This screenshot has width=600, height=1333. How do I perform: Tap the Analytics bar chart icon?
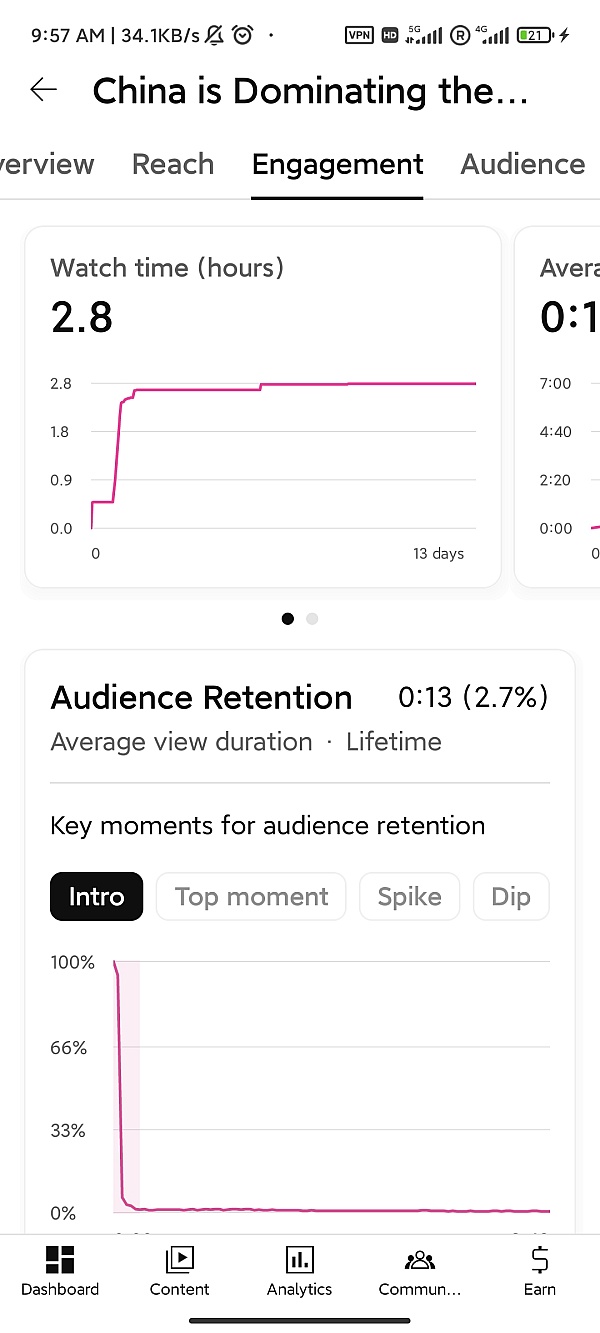[299, 1259]
